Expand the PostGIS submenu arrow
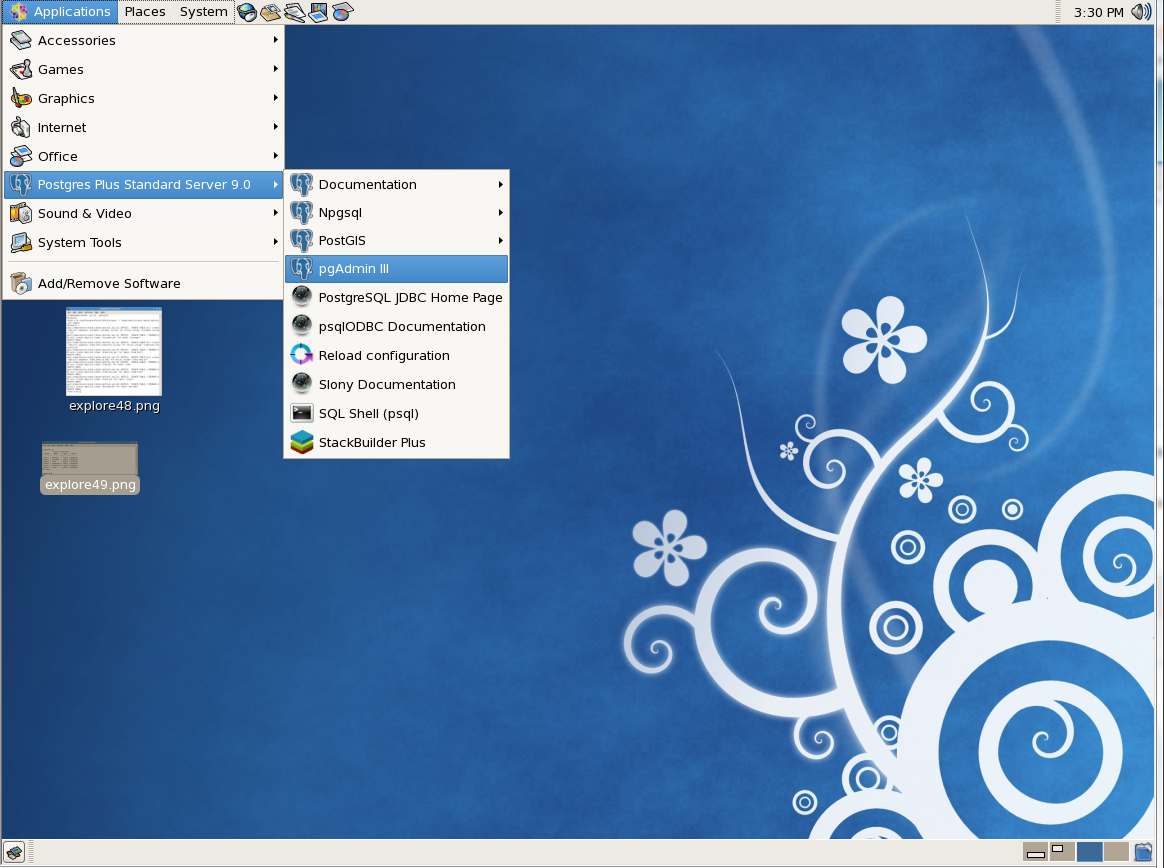 pyautogui.click(x=500, y=241)
